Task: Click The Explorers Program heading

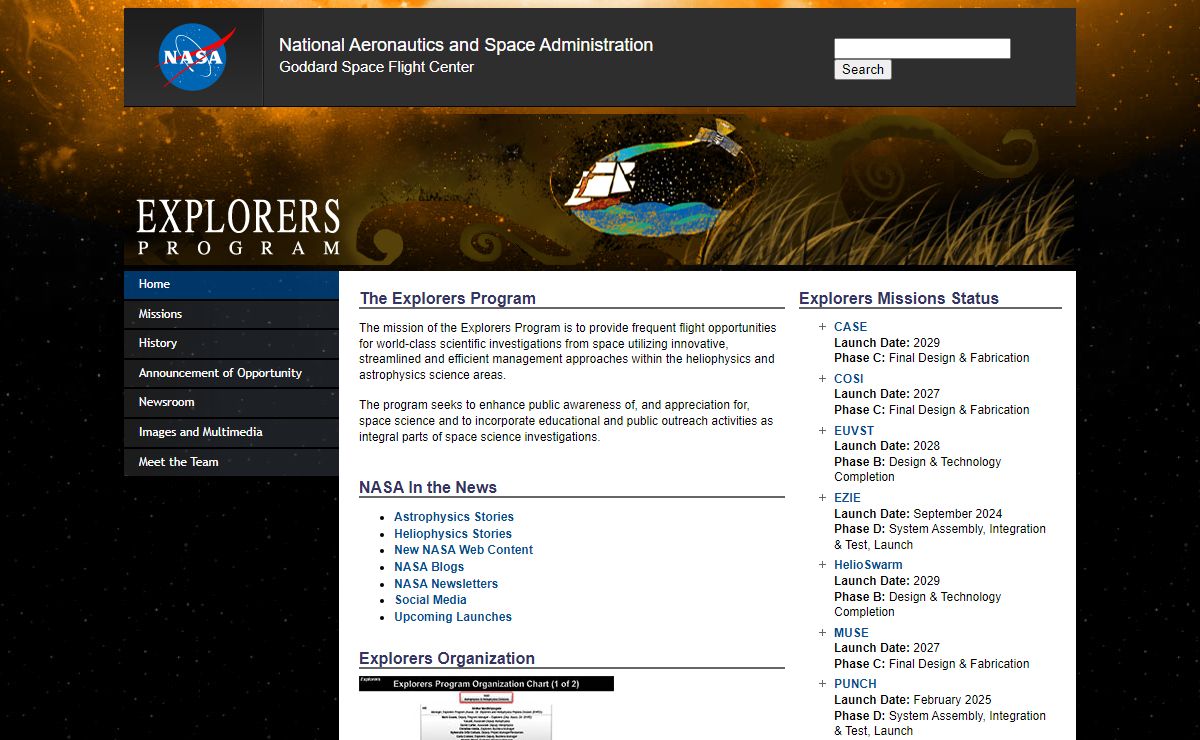Action: pyautogui.click(x=448, y=298)
